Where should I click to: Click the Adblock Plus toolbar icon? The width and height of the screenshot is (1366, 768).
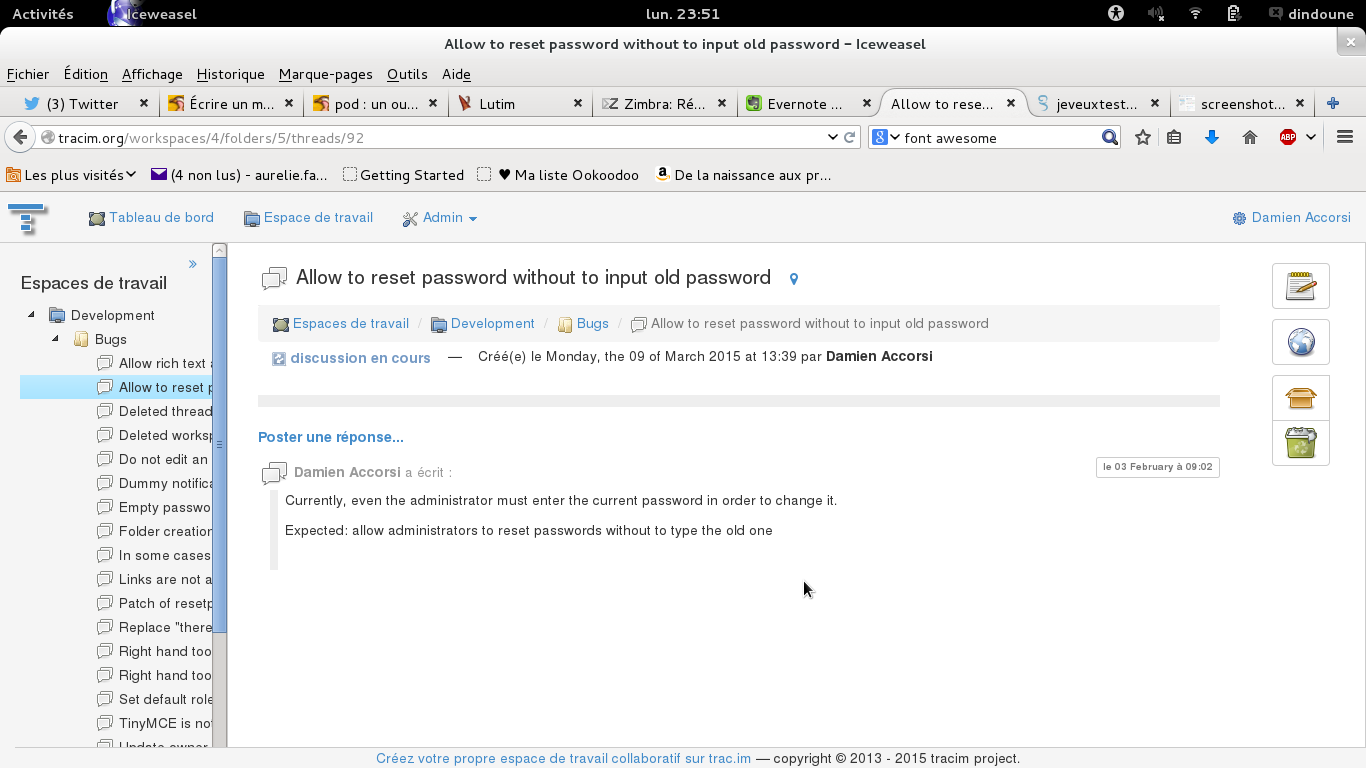click(1288, 137)
